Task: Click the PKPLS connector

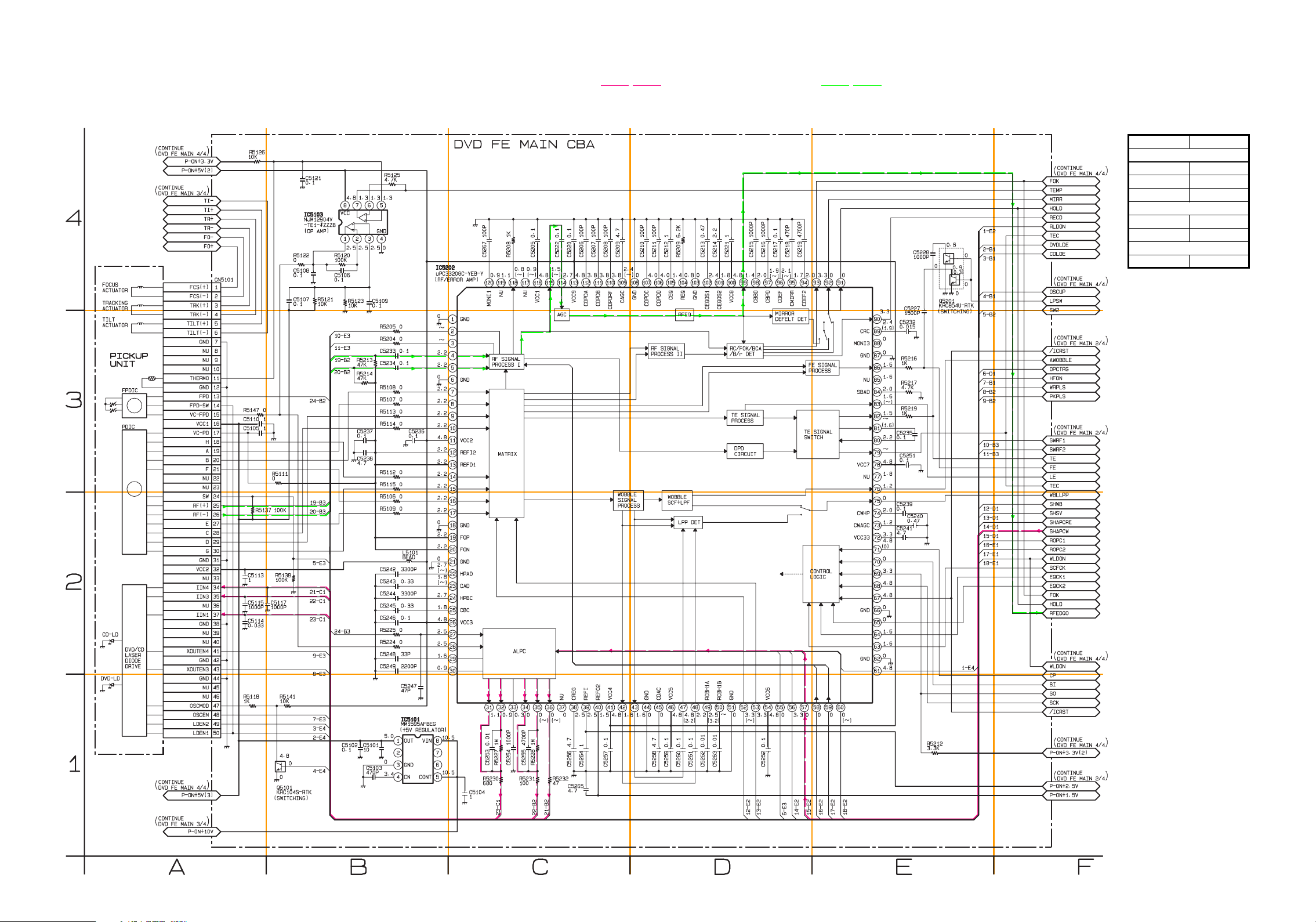Action: click(x=1072, y=397)
